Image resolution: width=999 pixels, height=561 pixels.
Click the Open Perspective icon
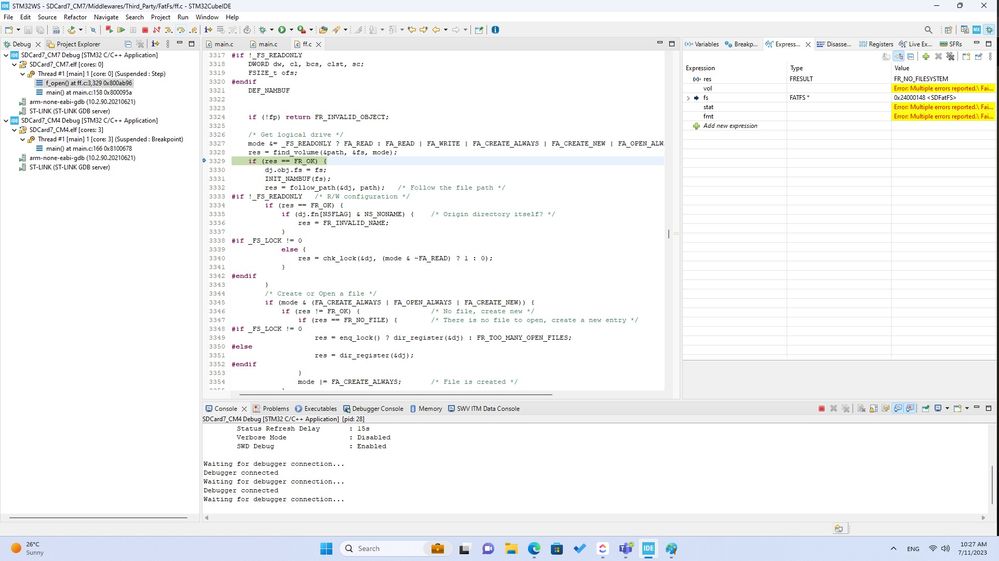948,29
